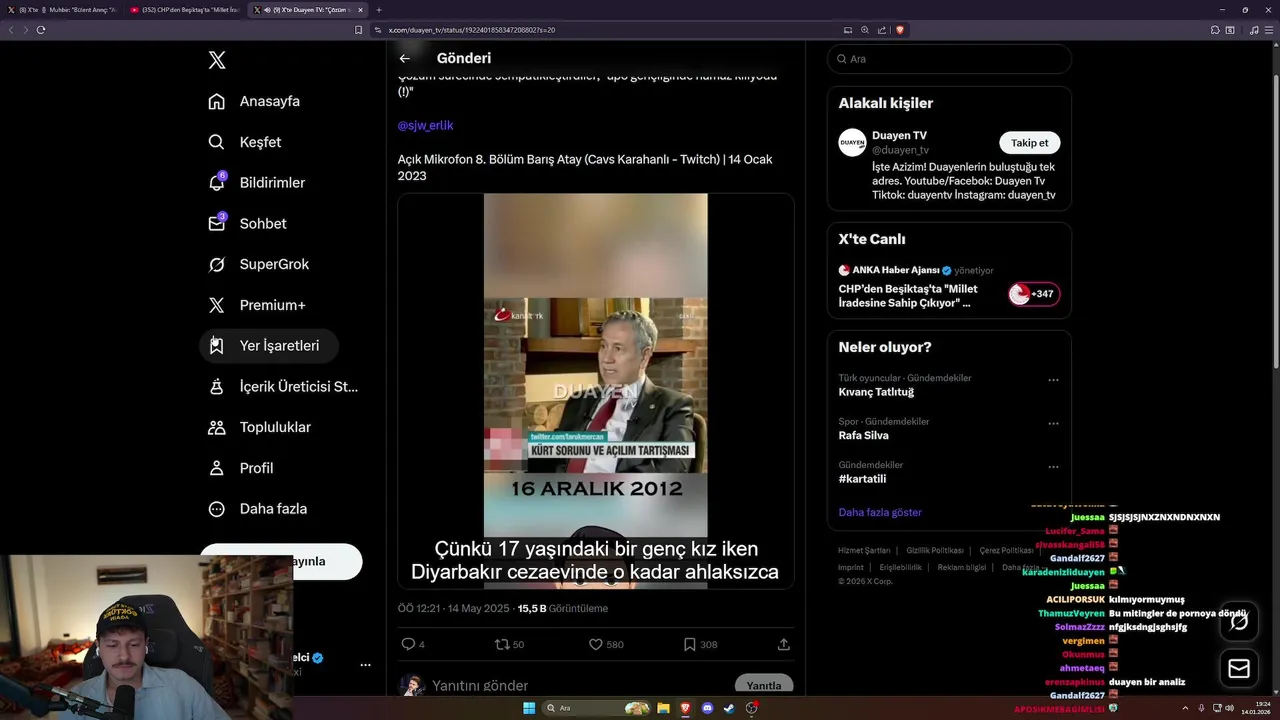1280x720 pixels.
Task: Open the Gizlilik Politikası footer link
Action: 935,550
